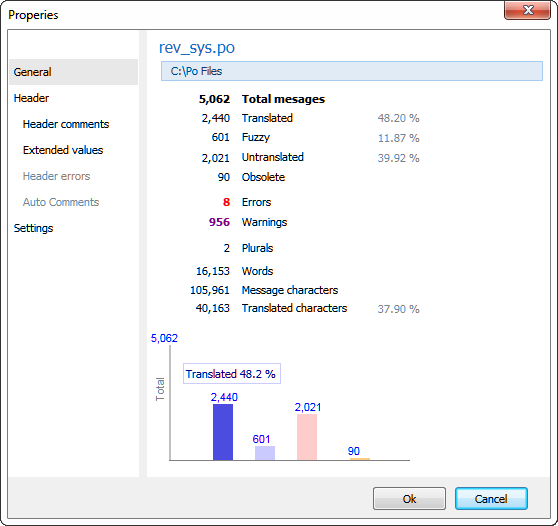The image size is (558, 526).
Task: Click the rev_sys.po file title
Action: click(x=197, y=47)
